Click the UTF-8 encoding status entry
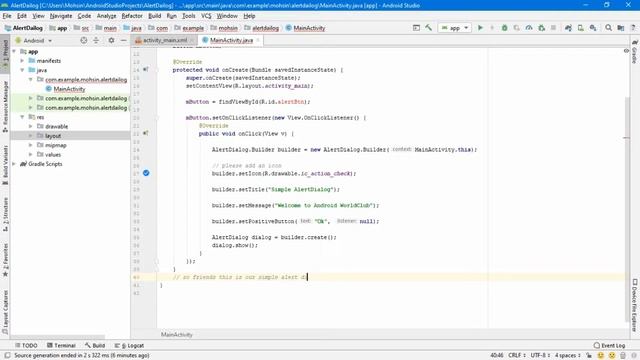Screen dimensions: 640x360 click(x=540, y=356)
